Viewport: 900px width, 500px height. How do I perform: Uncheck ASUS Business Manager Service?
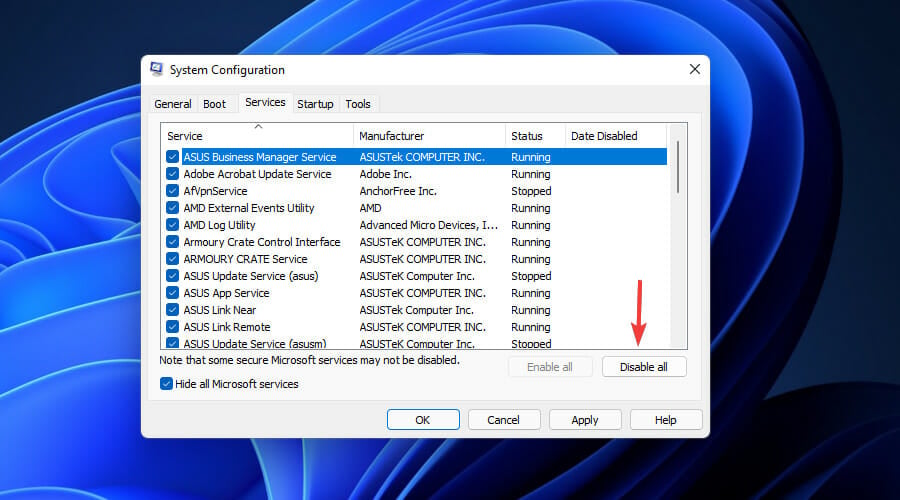pyautogui.click(x=172, y=157)
